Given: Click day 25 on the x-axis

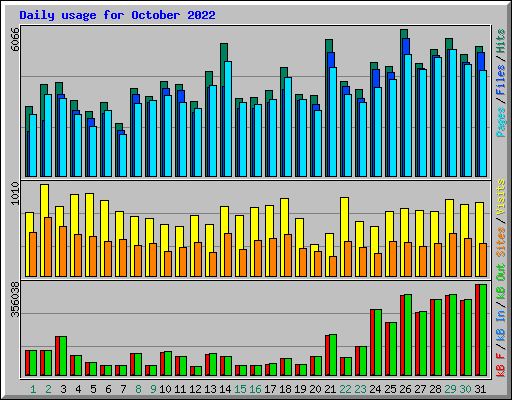Looking at the screenshot, I should pos(390,389).
